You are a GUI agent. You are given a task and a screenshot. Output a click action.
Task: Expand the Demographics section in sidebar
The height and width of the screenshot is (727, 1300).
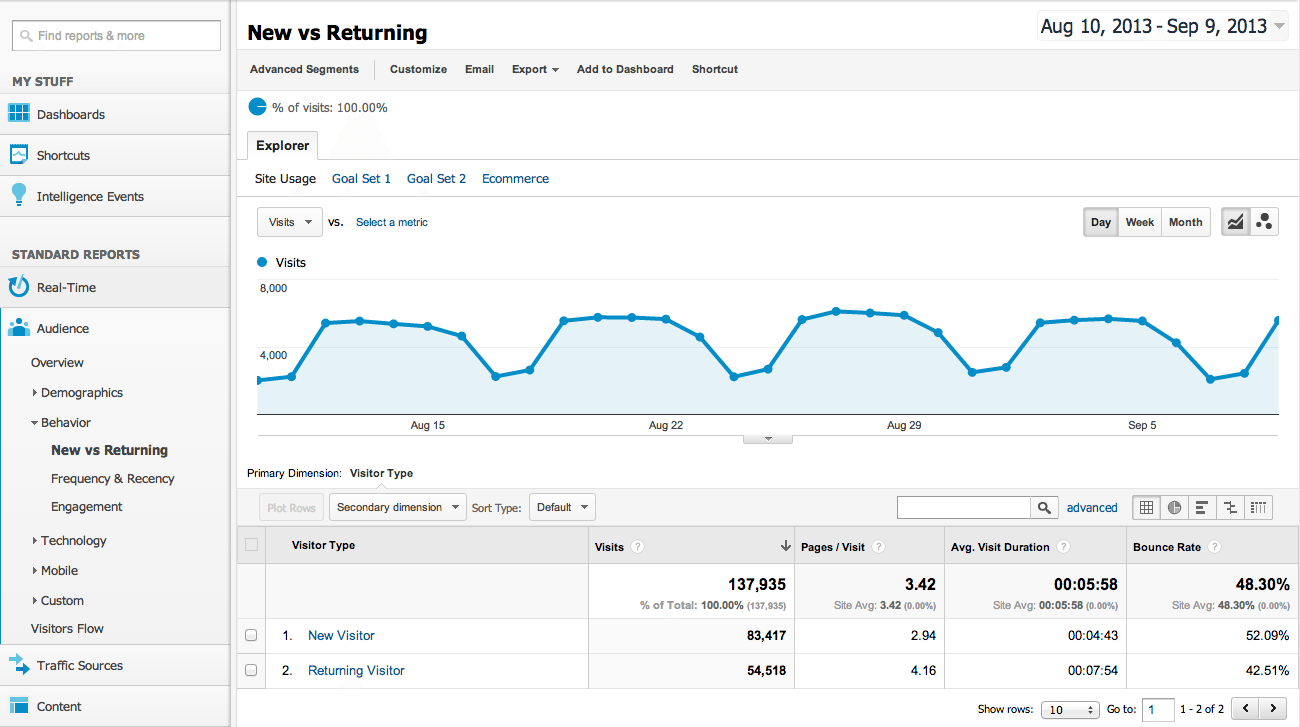coord(81,393)
